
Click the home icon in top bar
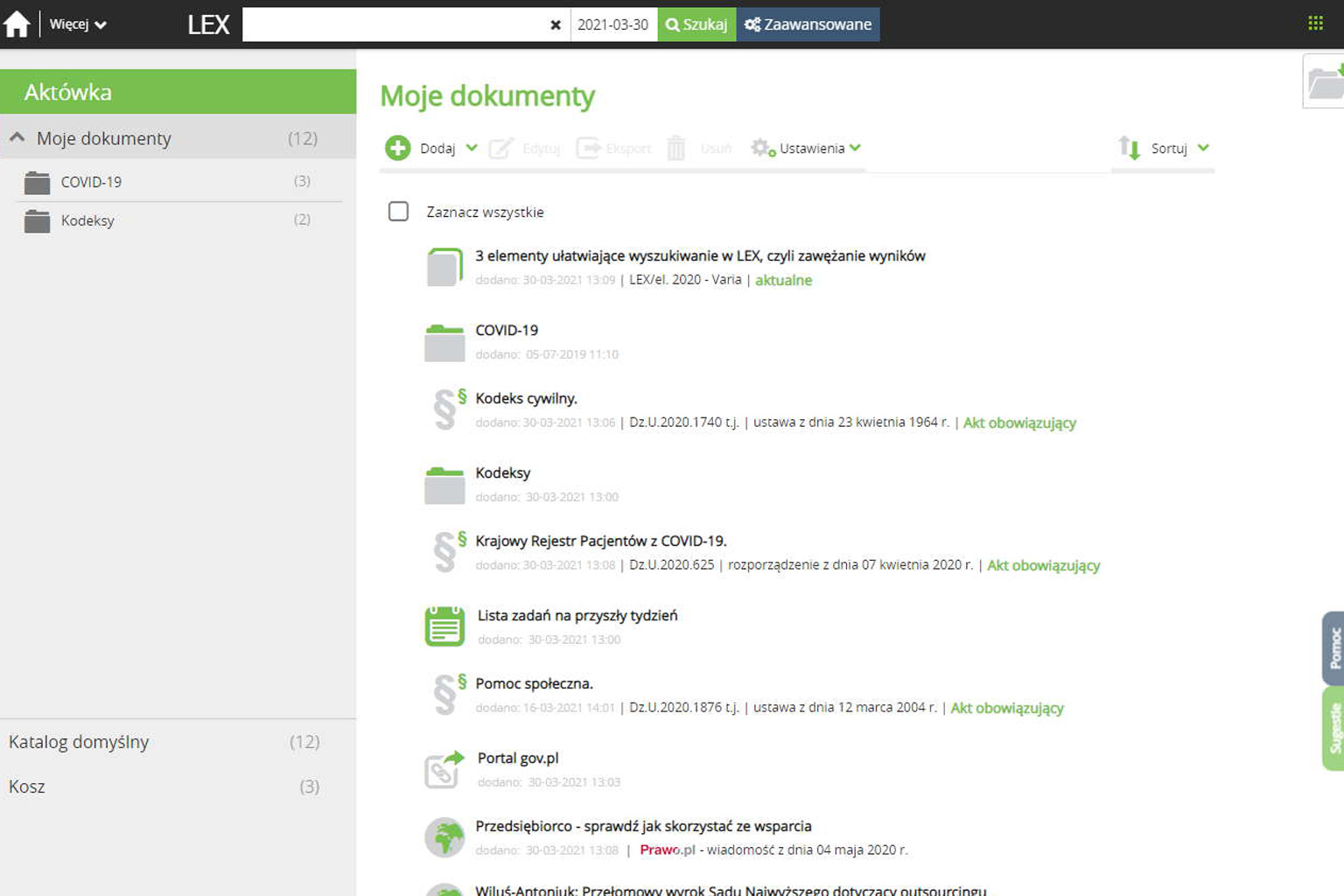pyautogui.click(x=17, y=24)
